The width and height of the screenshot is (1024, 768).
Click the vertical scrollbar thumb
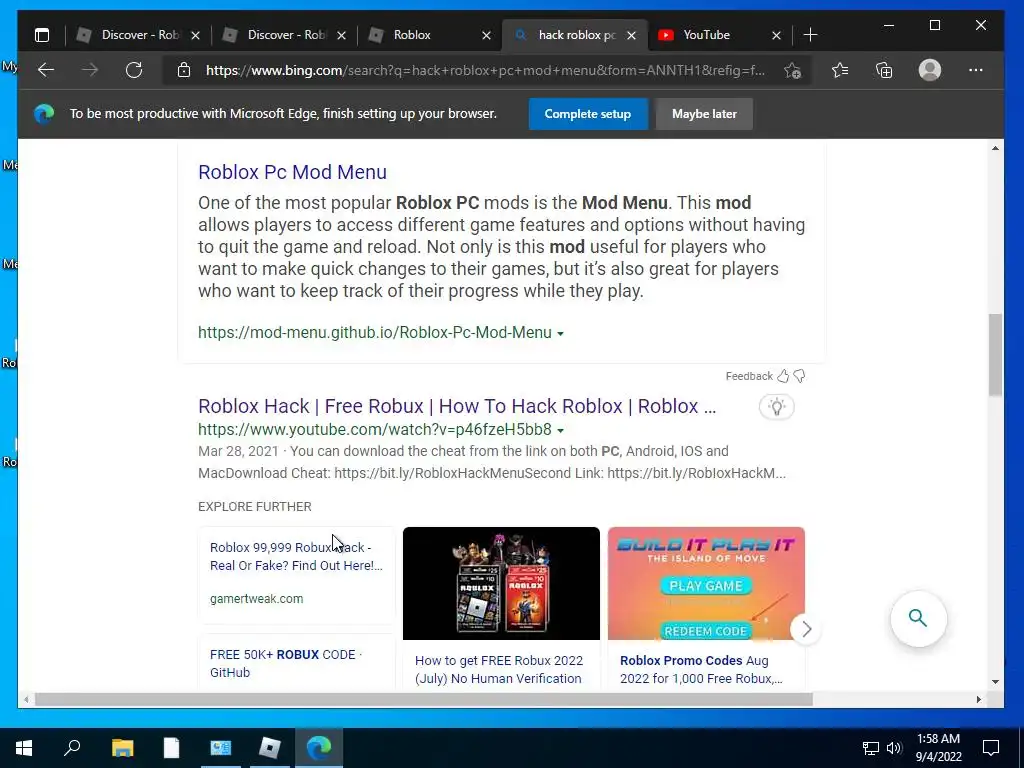pos(995,355)
